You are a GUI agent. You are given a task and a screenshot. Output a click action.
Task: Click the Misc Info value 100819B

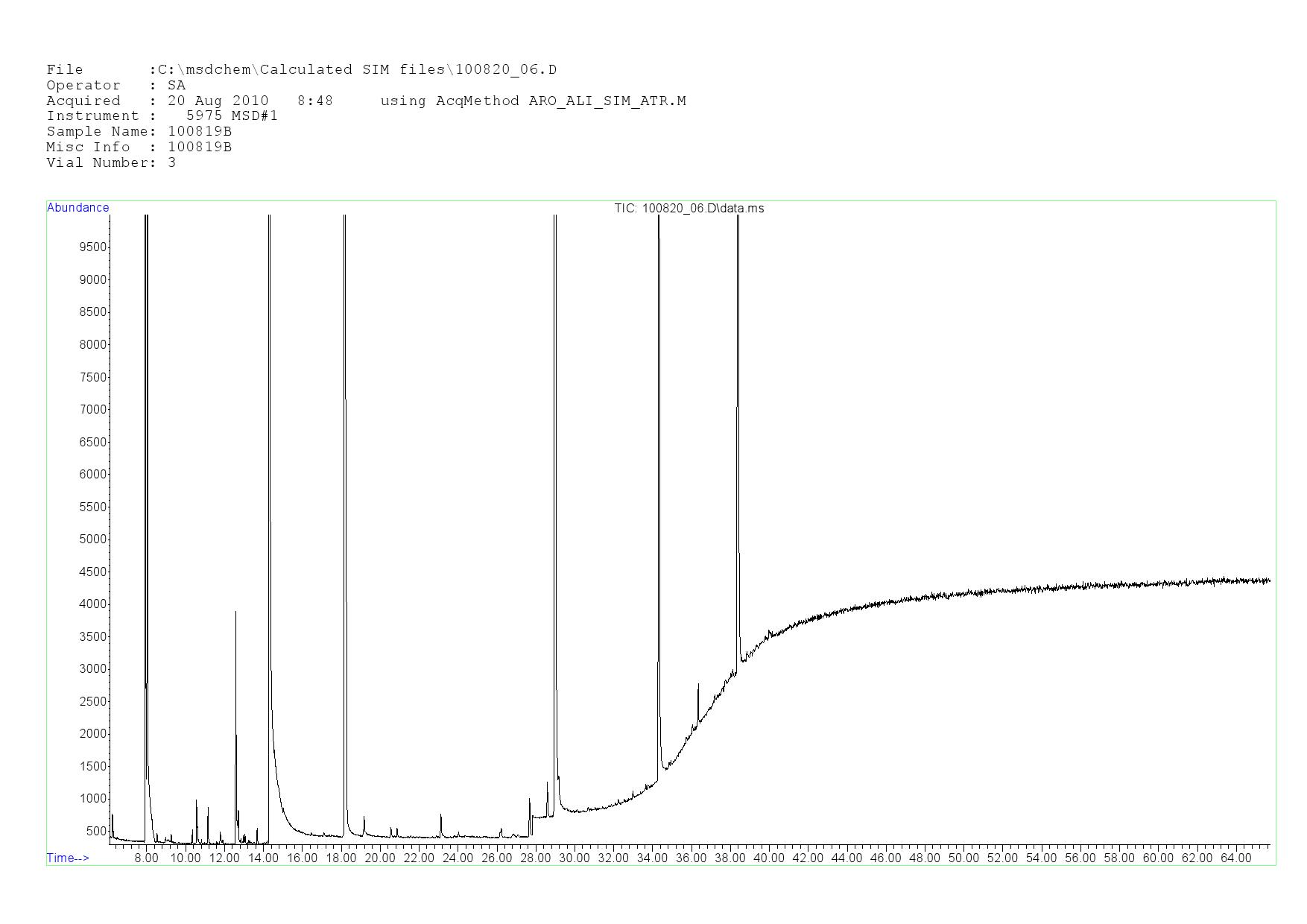pos(200,147)
